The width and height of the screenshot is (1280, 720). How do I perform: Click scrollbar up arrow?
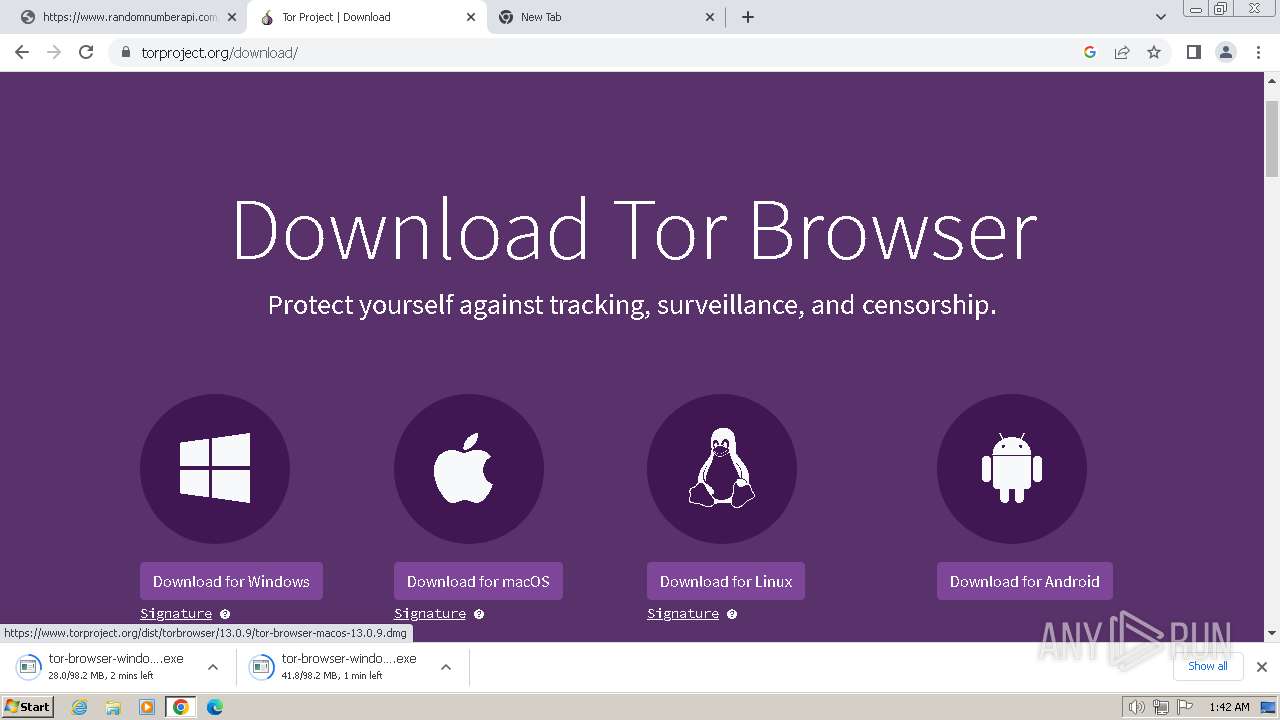click(1272, 80)
